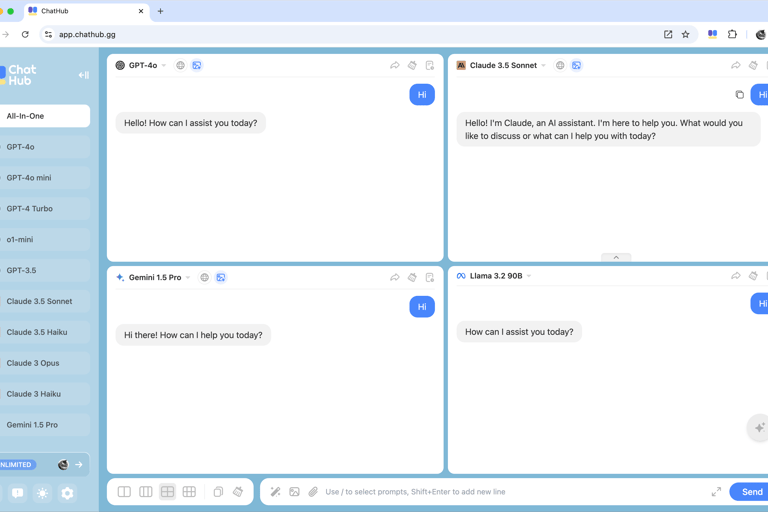
Task: Expand the collapse handle below Claude panel
Action: 616,257
